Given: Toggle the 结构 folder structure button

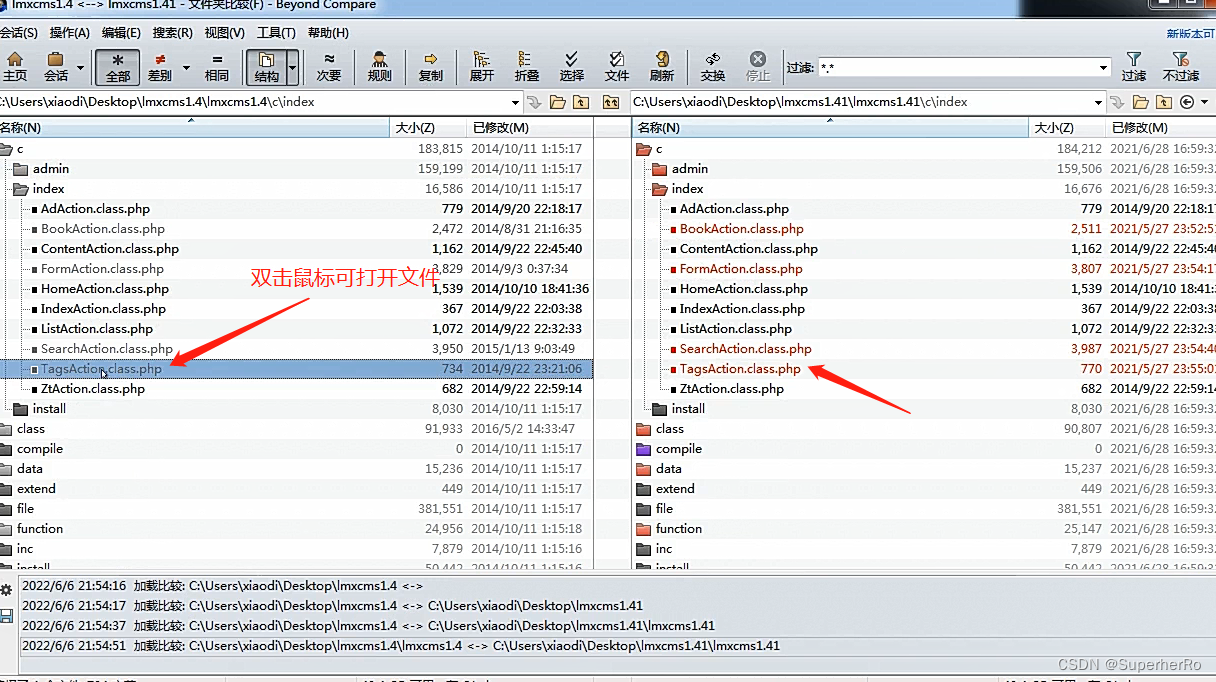Looking at the screenshot, I should coord(266,66).
